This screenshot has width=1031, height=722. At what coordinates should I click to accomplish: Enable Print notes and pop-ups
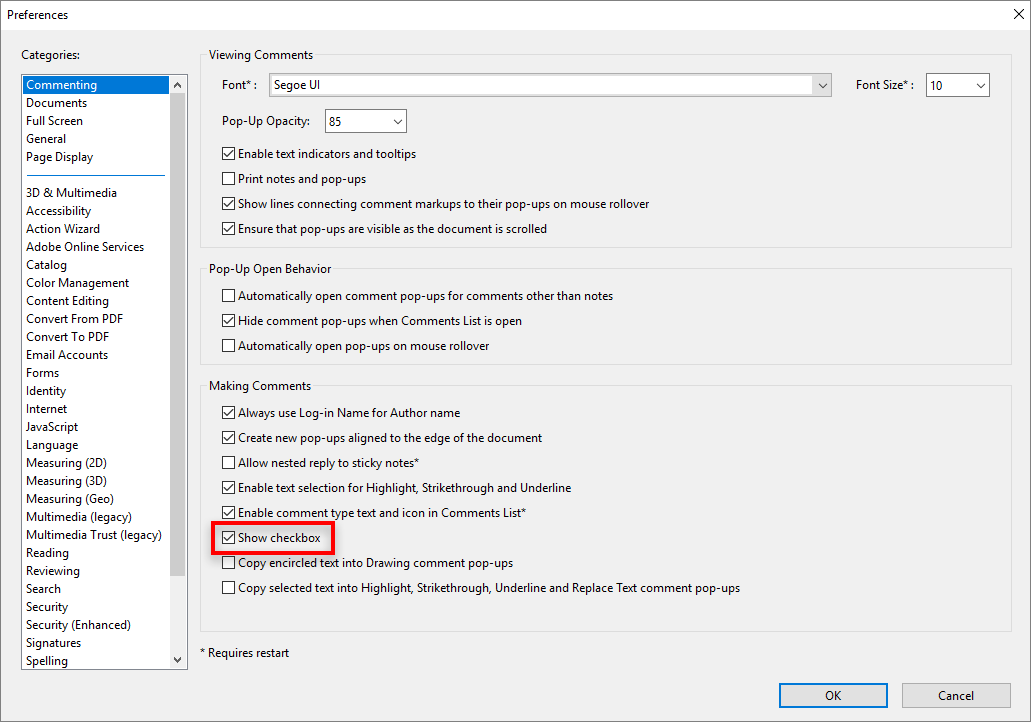(x=228, y=180)
